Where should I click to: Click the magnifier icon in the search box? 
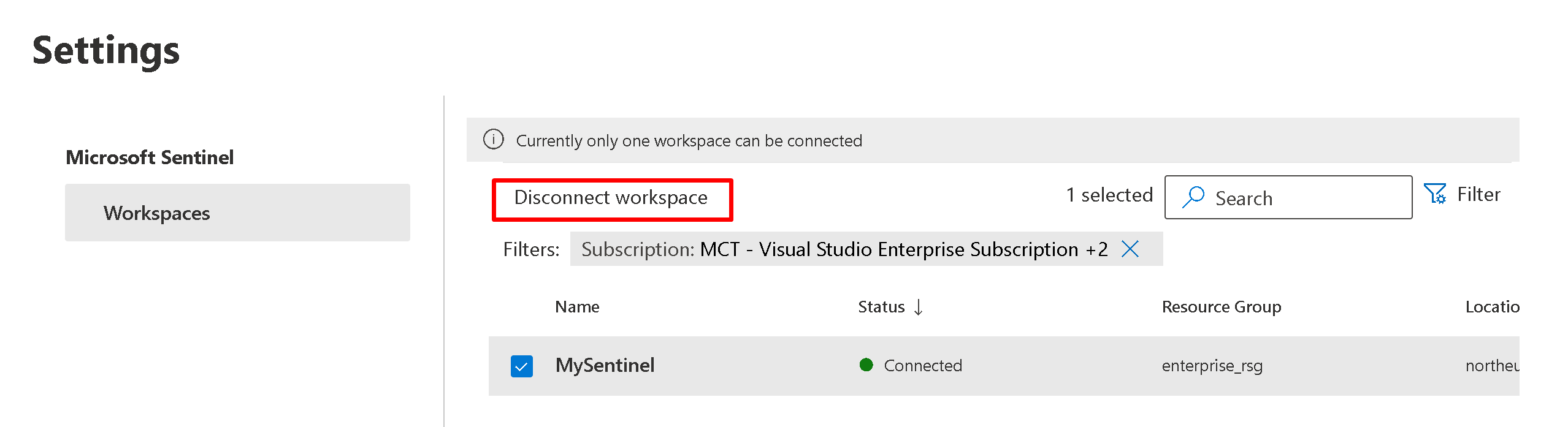[x=1193, y=197]
